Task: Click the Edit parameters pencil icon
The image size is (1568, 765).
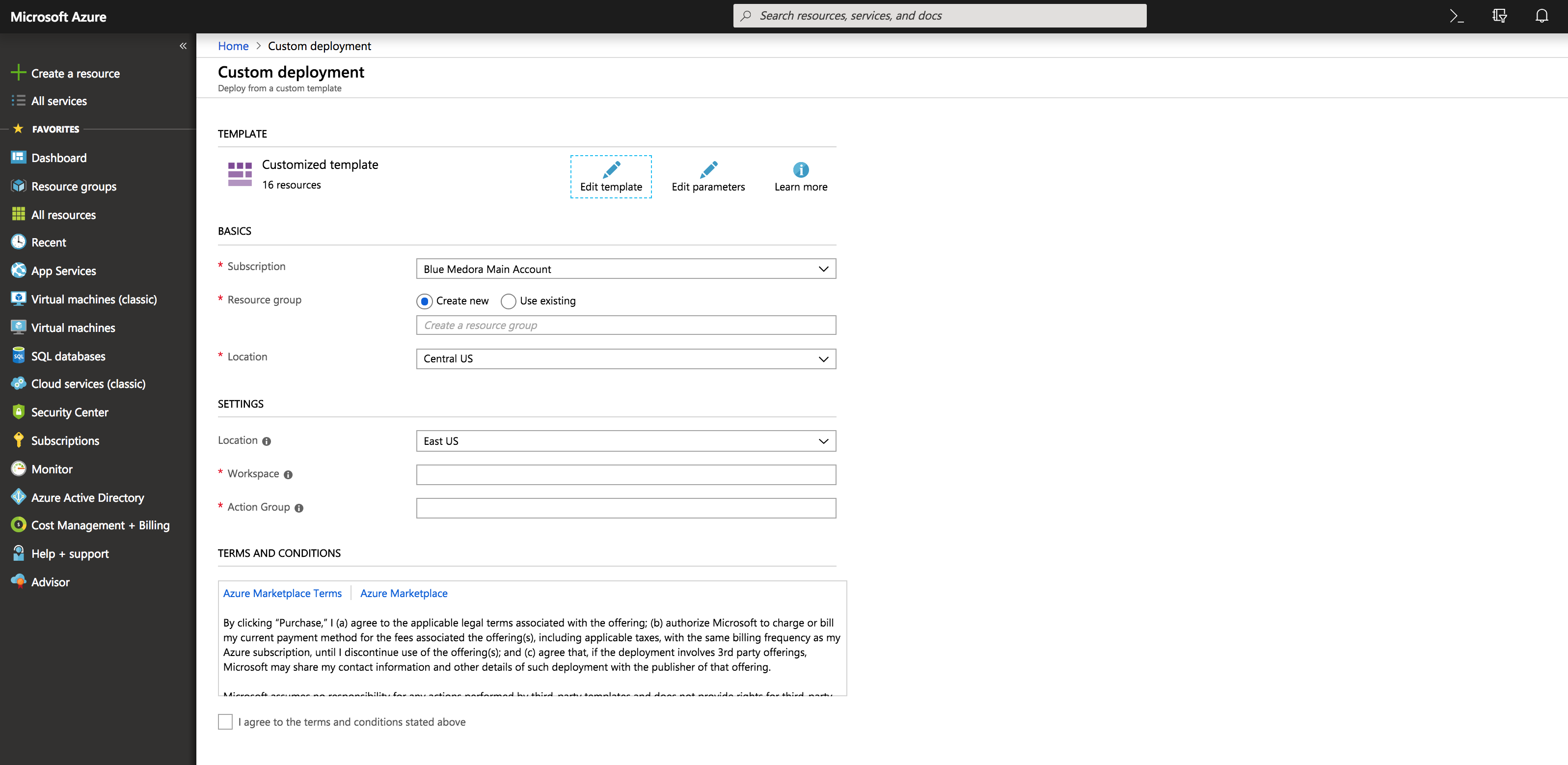Action: (708, 169)
